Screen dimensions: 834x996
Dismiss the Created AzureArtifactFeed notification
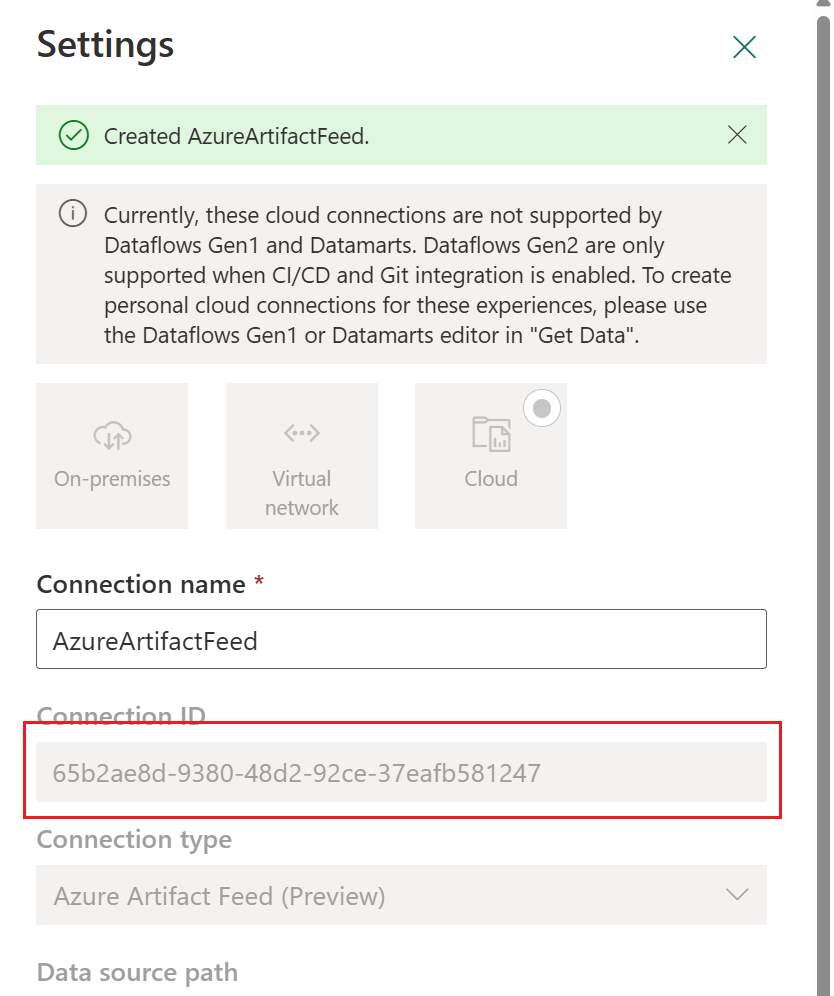tap(737, 135)
